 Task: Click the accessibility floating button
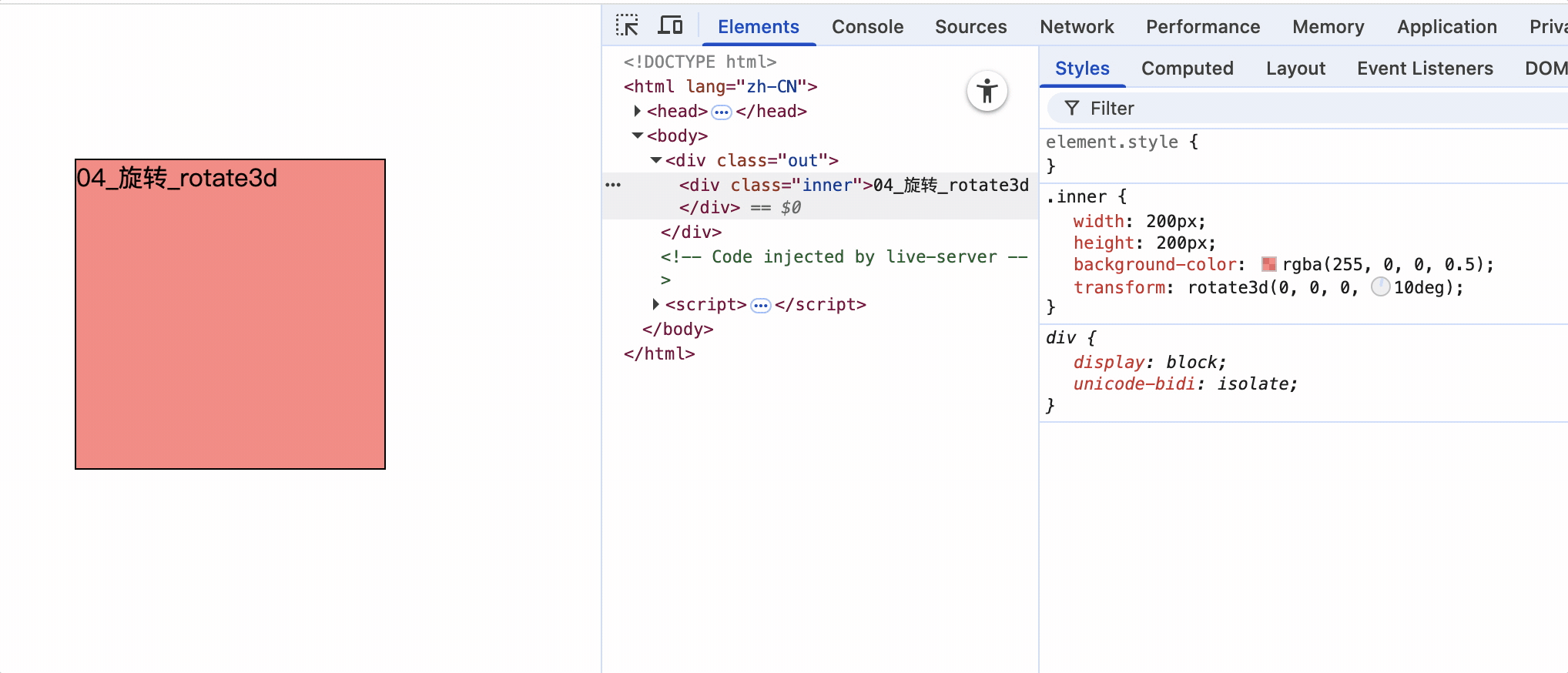click(987, 92)
